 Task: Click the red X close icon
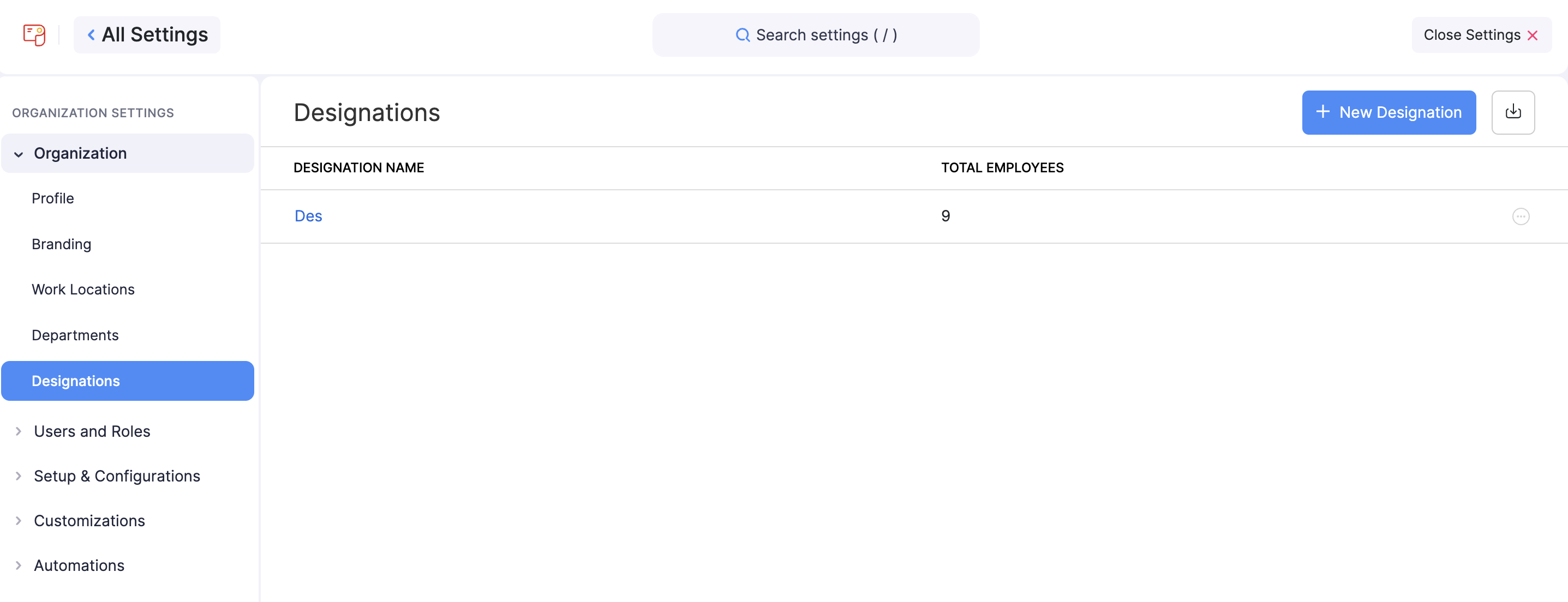(1533, 35)
